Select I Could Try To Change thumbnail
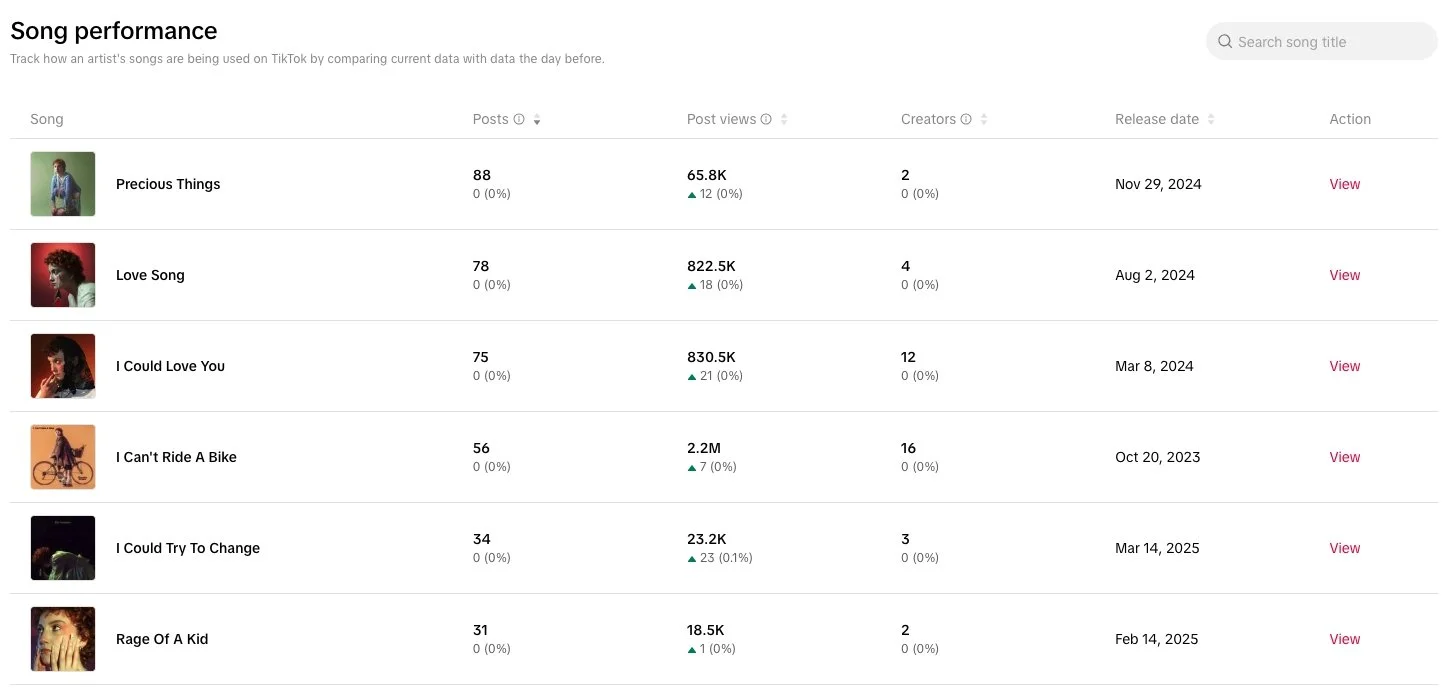The height and width of the screenshot is (694, 1451). coord(63,548)
